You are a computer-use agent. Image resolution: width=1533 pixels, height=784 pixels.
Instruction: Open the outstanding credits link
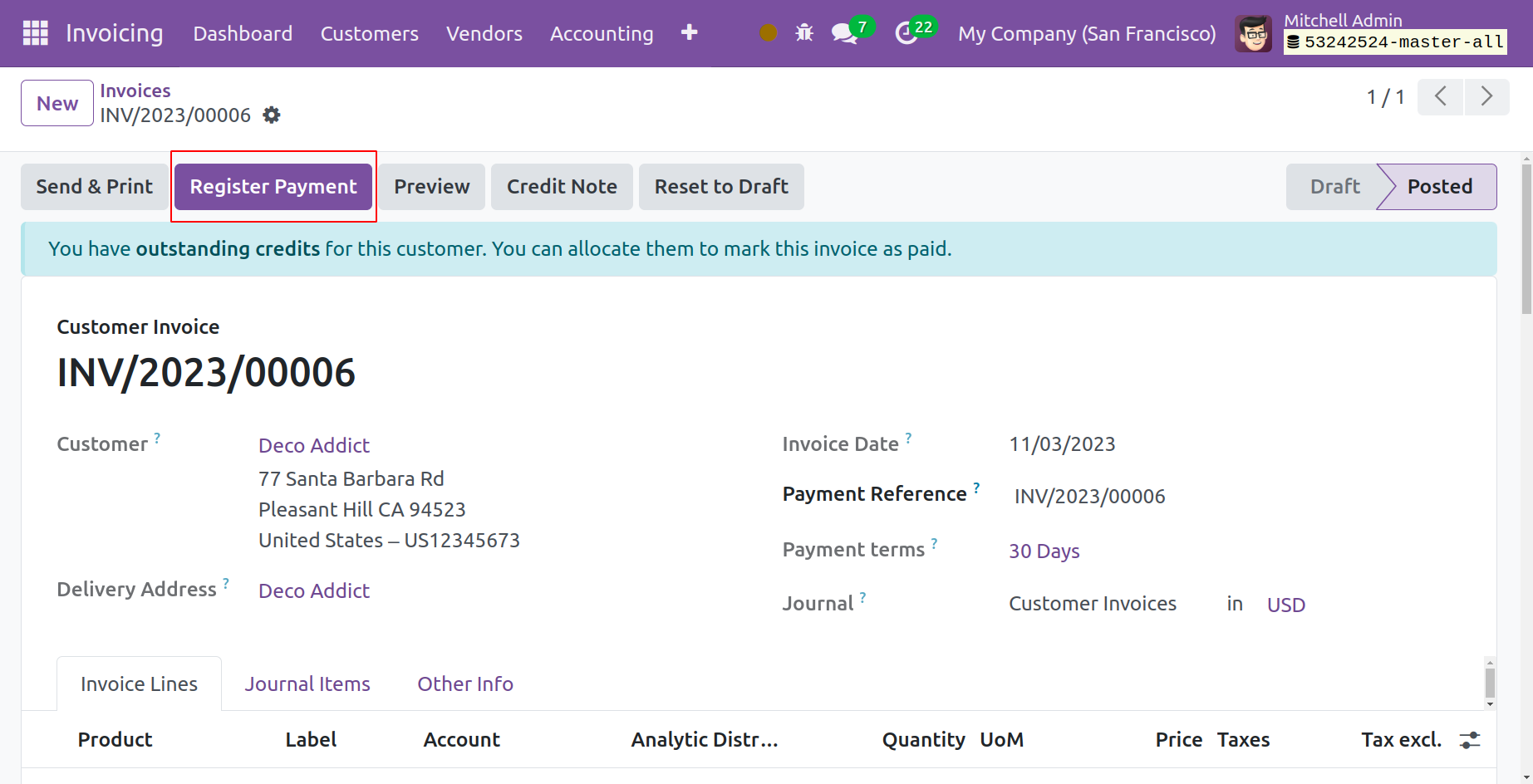pos(228,248)
